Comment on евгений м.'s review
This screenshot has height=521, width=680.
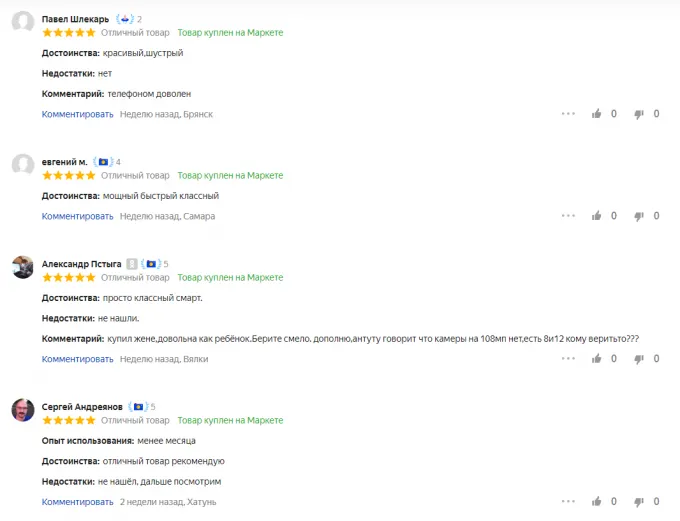tap(78, 216)
